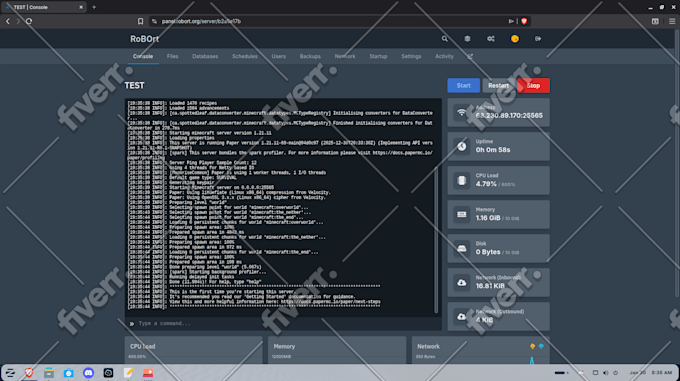Click the RoBOrt logo text

(144, 39)
